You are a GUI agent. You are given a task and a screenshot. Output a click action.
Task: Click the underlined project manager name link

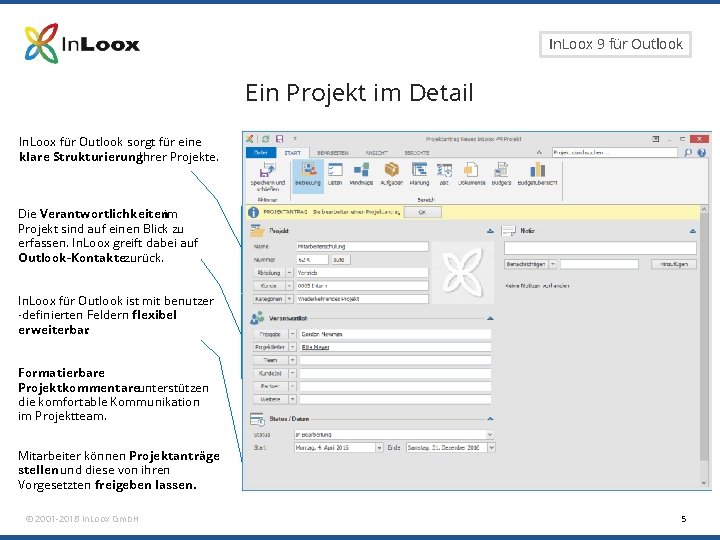[315, 347]
